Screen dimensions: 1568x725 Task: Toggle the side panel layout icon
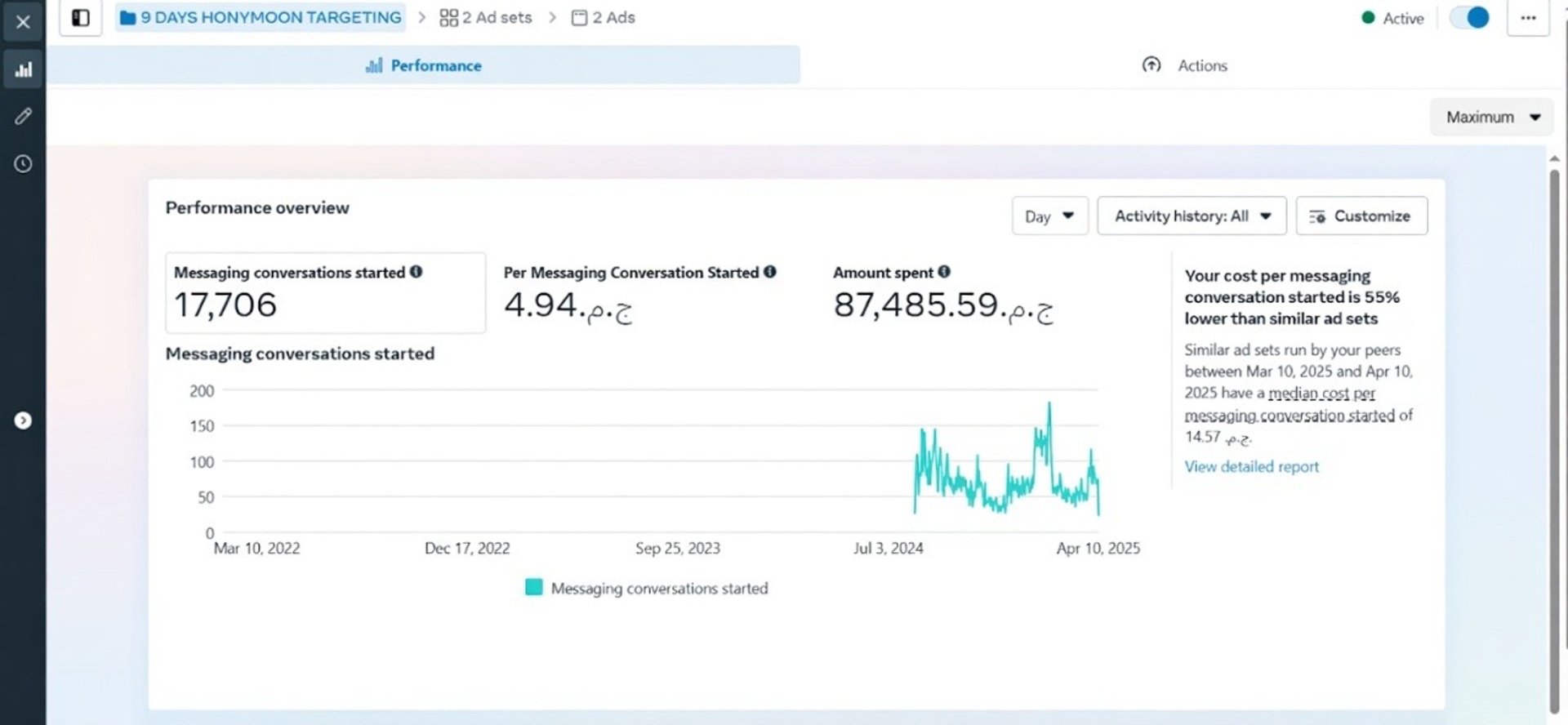(x=81, y=18)
